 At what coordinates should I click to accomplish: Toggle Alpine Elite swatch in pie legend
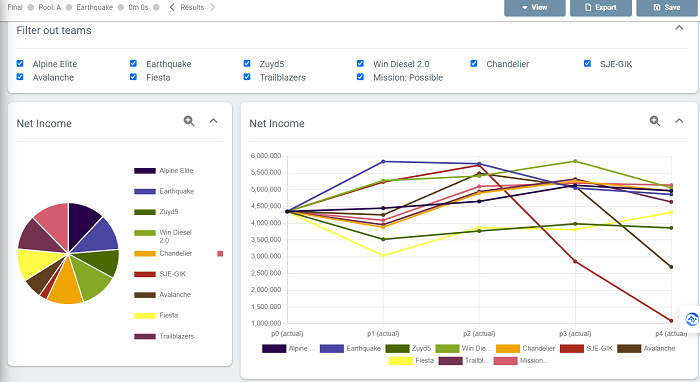pos(145,171)
